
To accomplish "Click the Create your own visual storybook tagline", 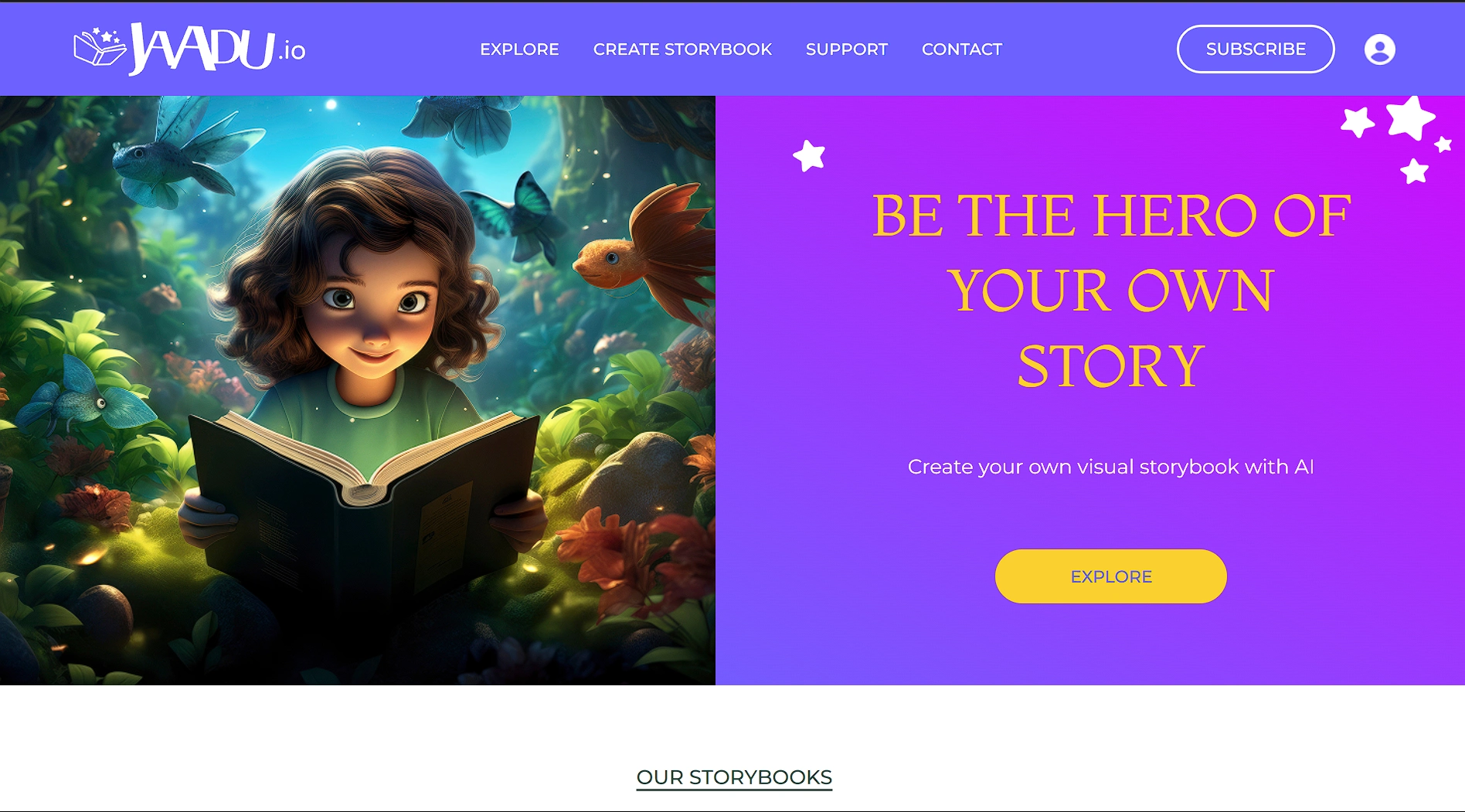I will (x=1111, y=467).
